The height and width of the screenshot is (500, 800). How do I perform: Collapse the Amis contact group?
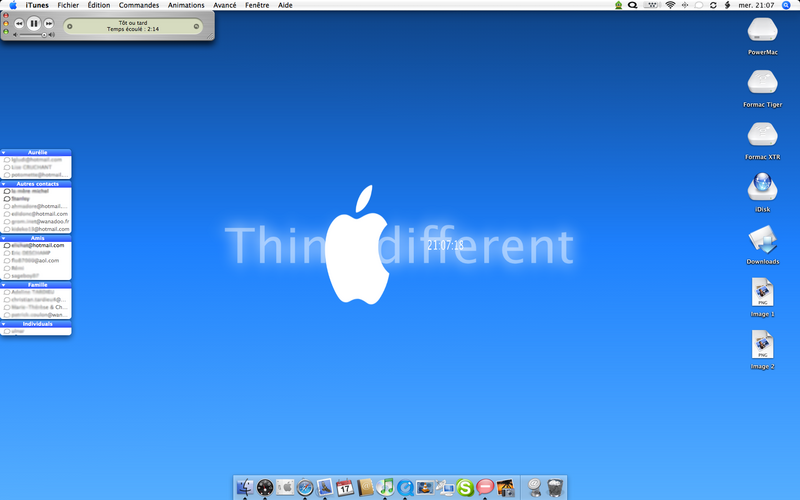click(x=4, y=238)
